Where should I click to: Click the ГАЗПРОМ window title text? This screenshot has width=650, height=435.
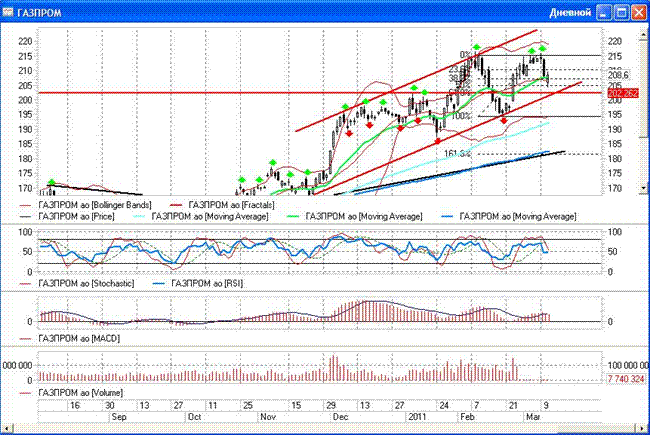click(39, 13)
